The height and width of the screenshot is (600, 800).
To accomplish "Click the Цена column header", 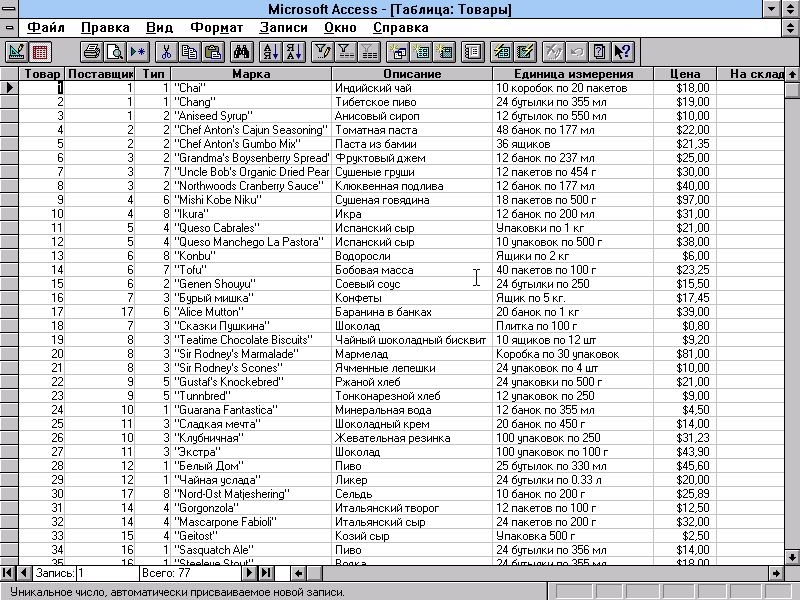I will coord(684,74).
